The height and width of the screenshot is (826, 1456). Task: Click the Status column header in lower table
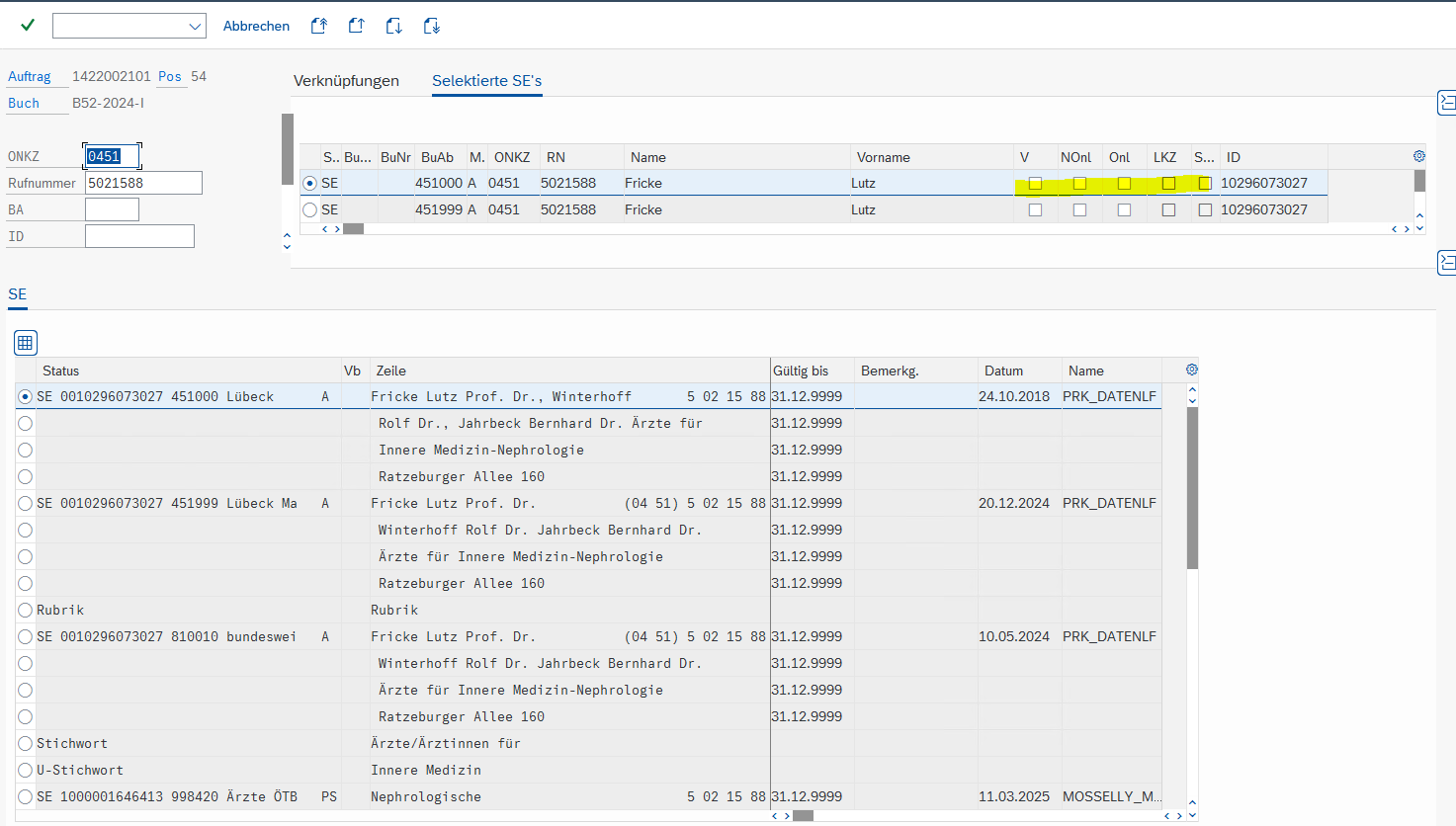point(188,371)
